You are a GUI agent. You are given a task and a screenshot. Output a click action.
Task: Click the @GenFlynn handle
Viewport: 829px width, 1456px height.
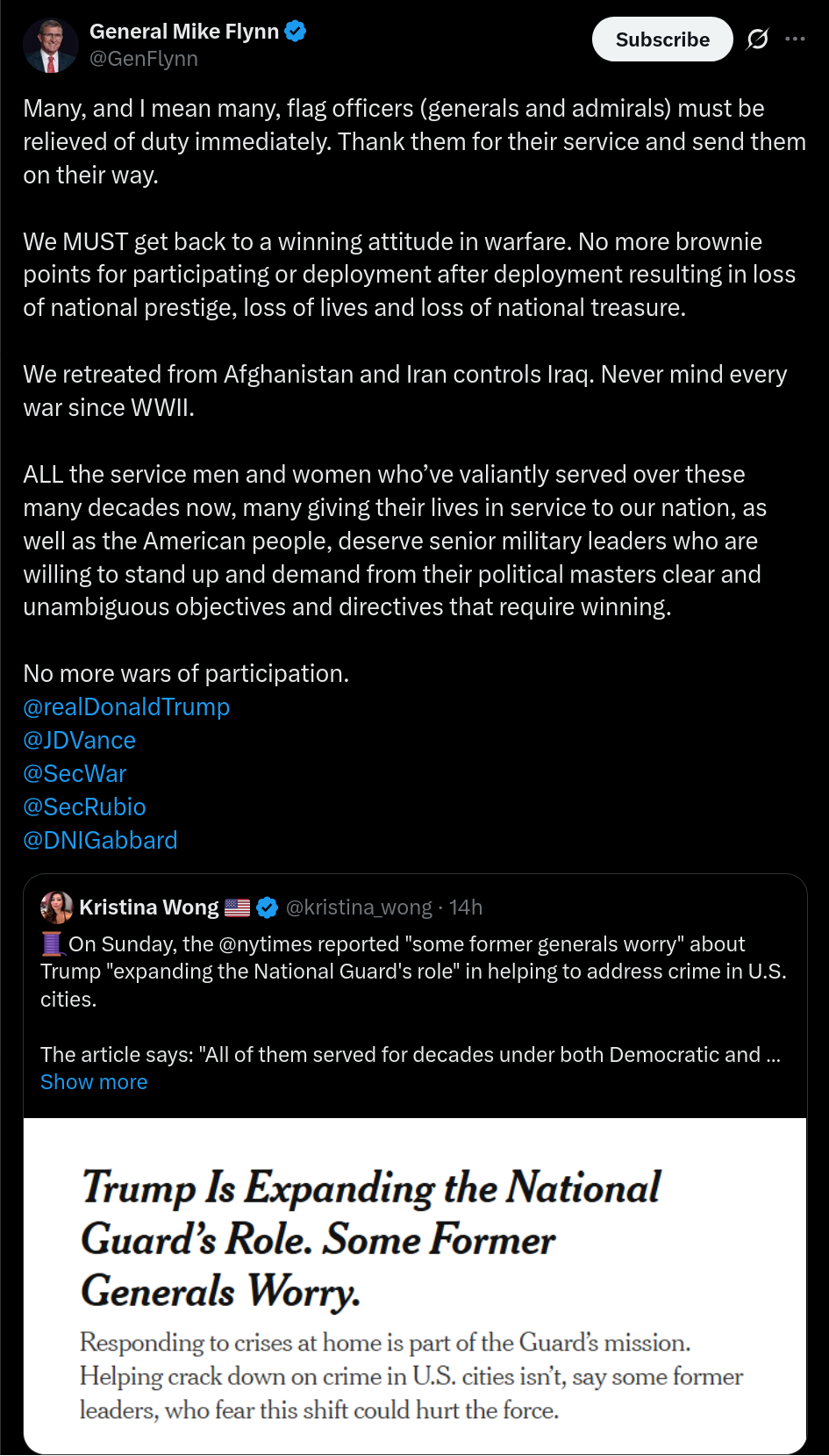point(144,59)
